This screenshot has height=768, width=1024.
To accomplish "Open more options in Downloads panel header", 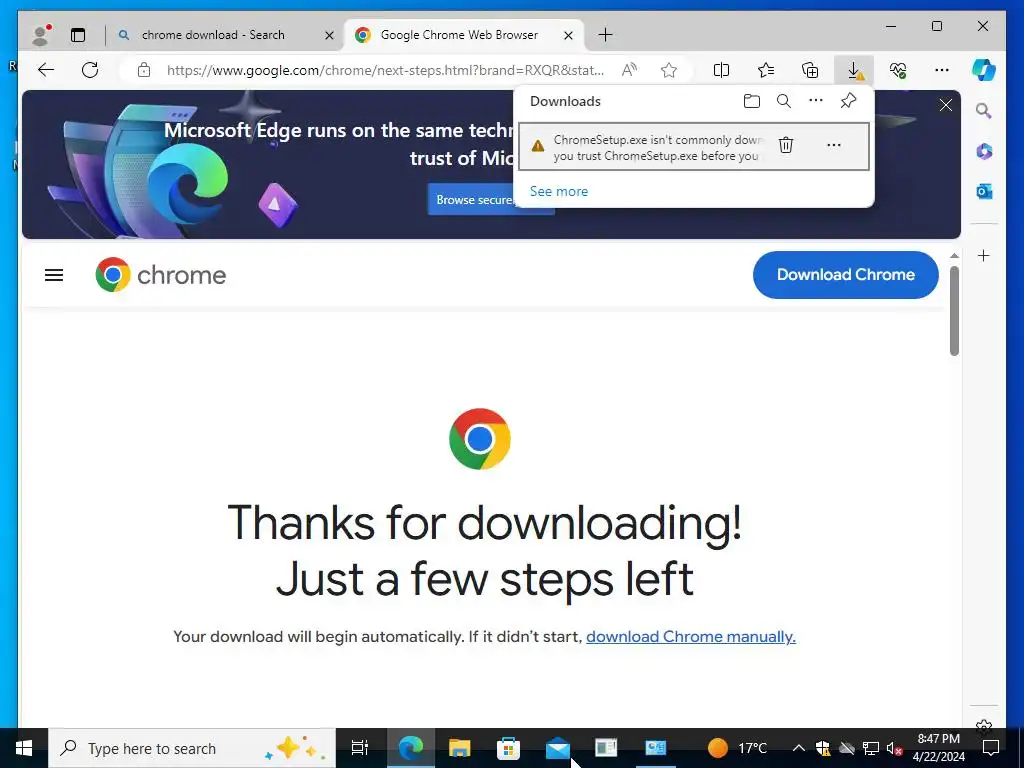I will [816, 101].
